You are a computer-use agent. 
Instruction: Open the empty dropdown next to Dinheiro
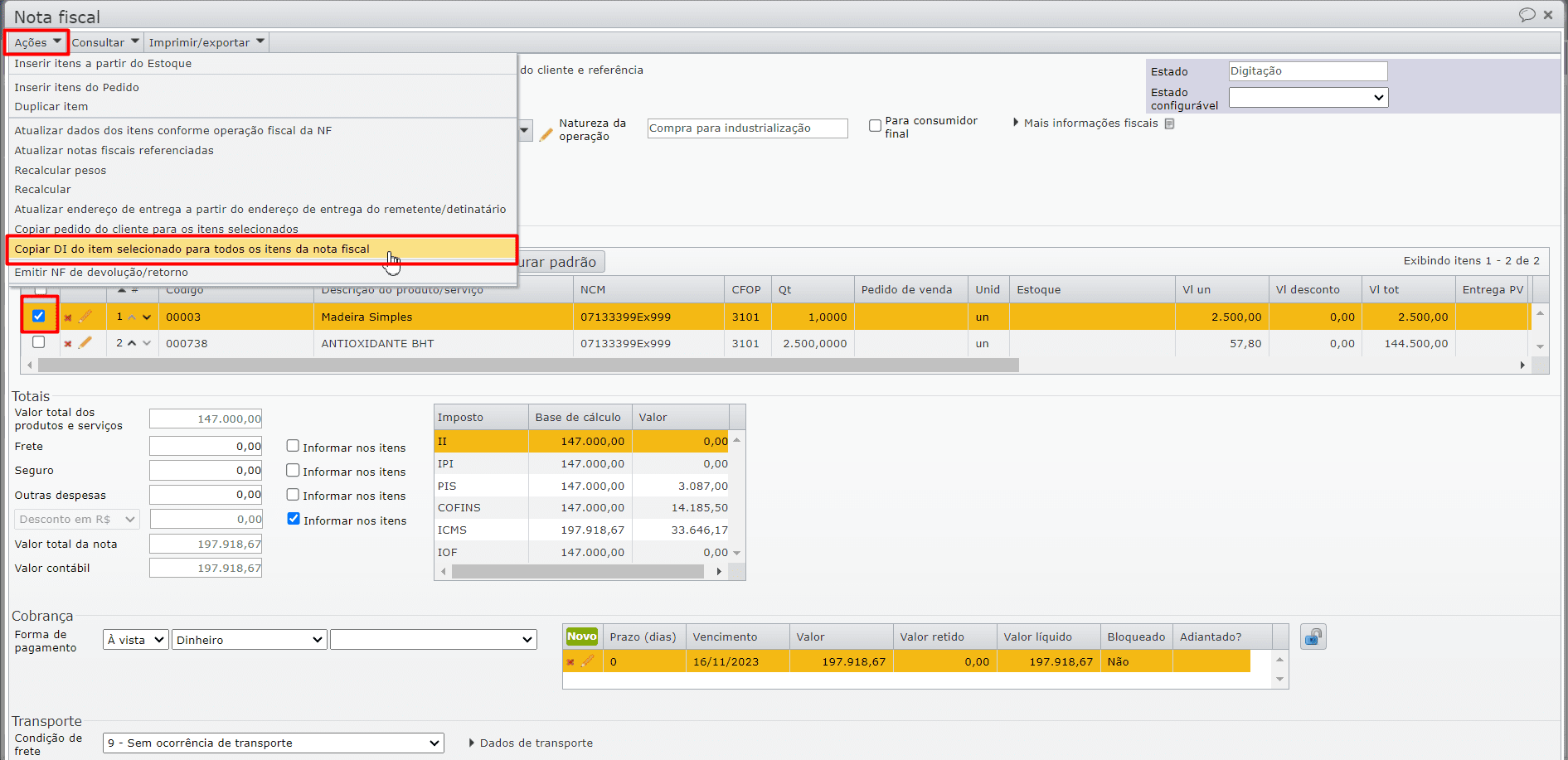tap(434, 640)
